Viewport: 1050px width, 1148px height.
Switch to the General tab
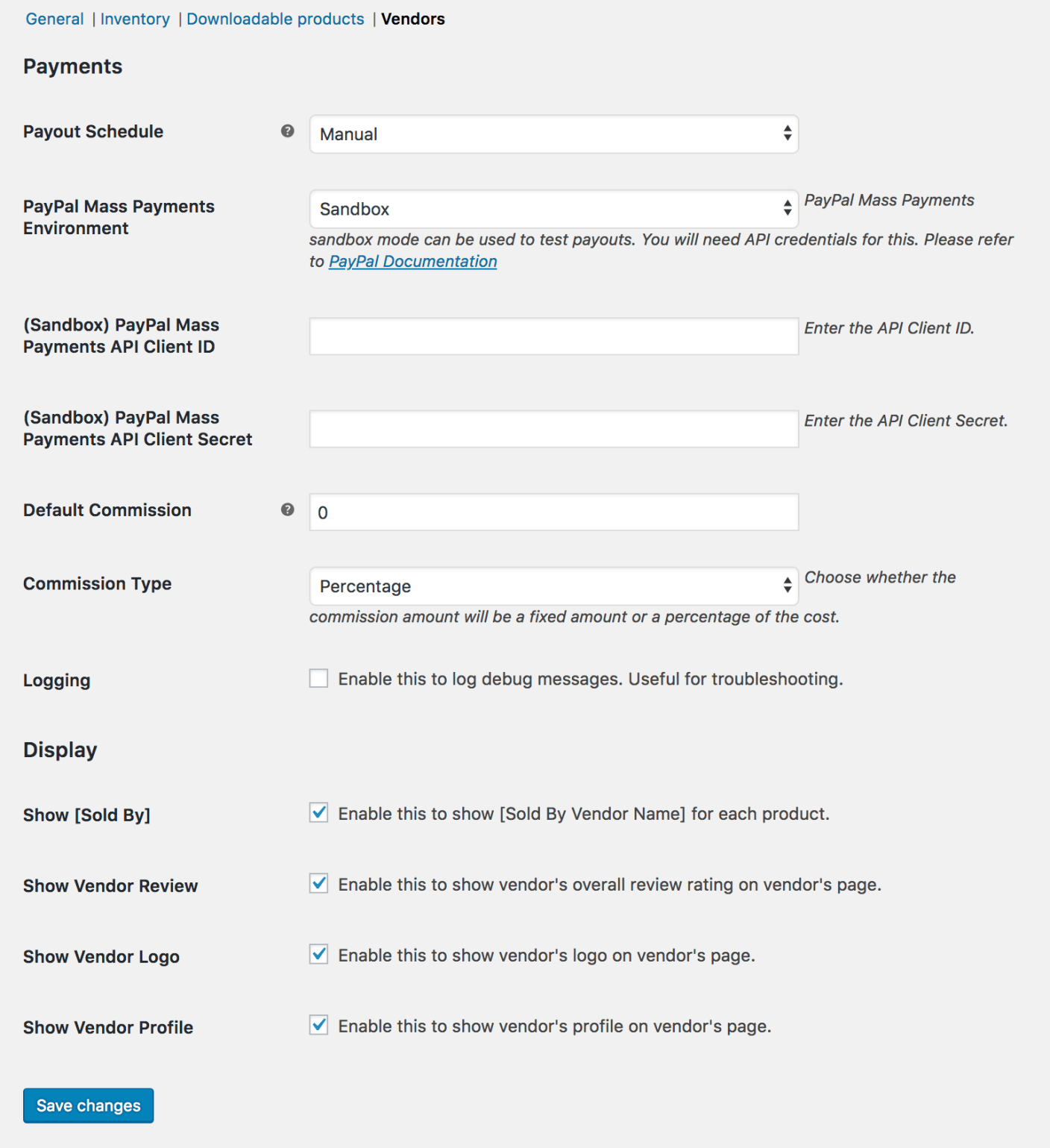point(54,19)
